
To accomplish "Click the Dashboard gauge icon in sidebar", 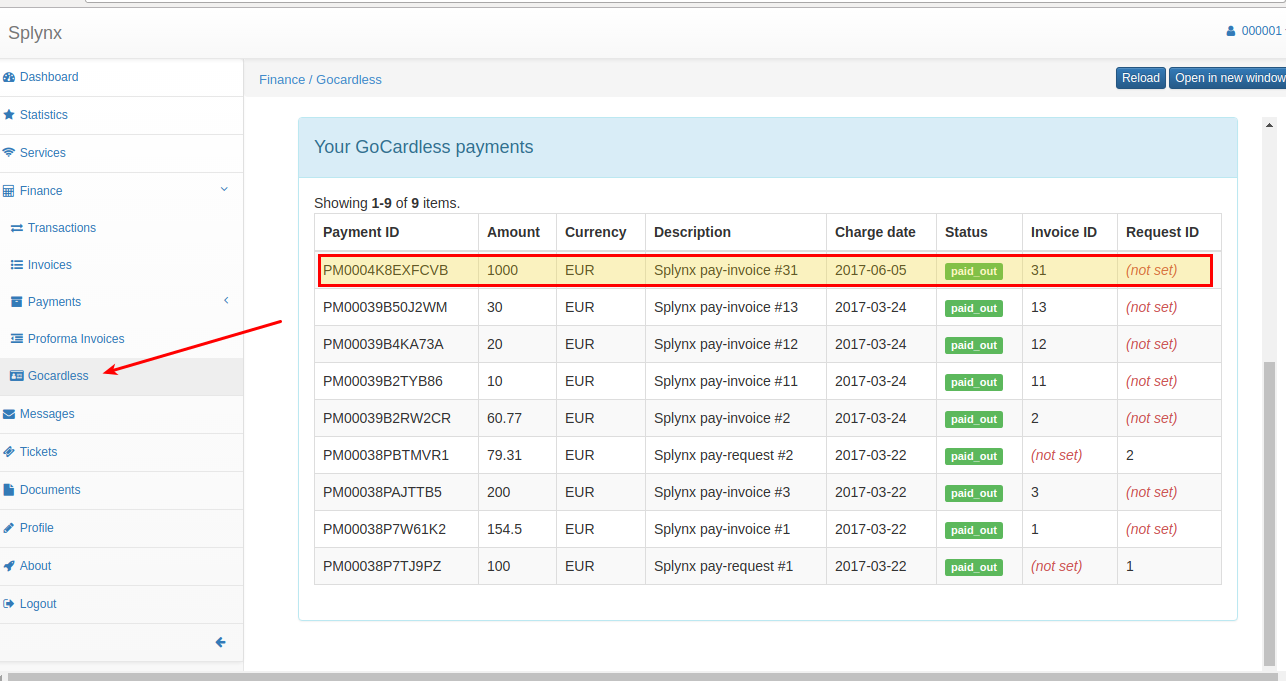I will click(x=9, y=77).
